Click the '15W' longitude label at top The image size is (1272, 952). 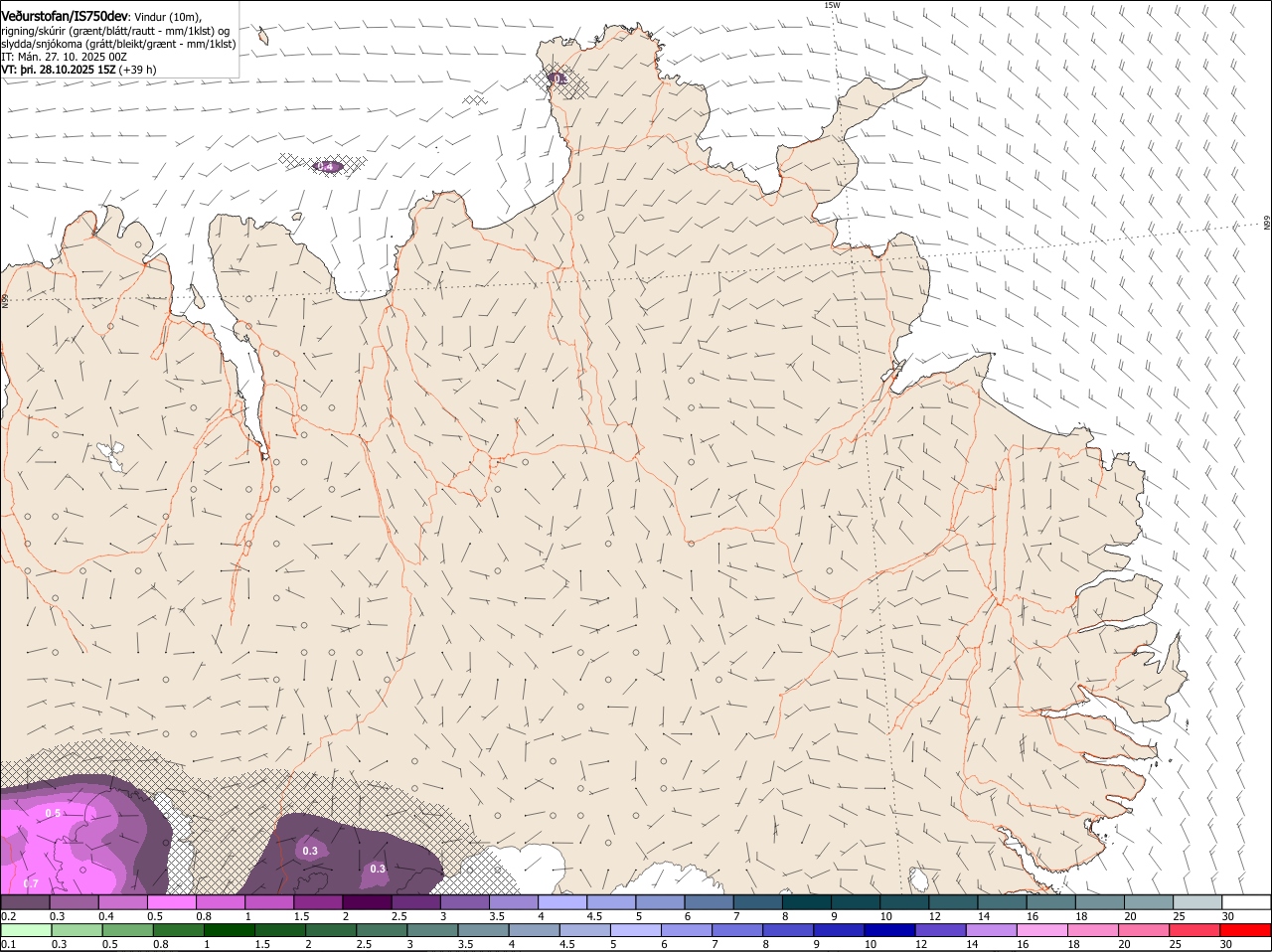pos(832,5)
